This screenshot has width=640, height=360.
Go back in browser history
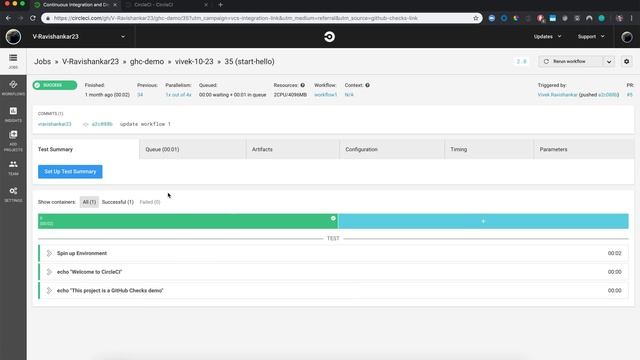coord(8,18)
